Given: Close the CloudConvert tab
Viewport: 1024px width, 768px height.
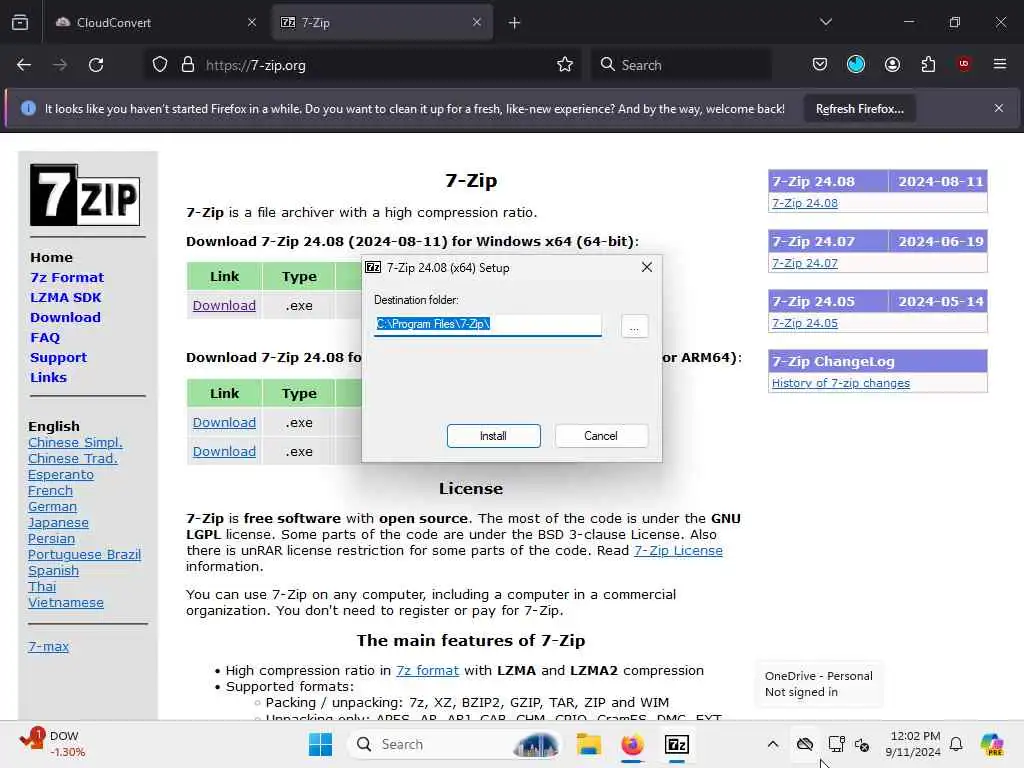Looking at the screenshot, I should pyautogui.click(x=252, y=22).
